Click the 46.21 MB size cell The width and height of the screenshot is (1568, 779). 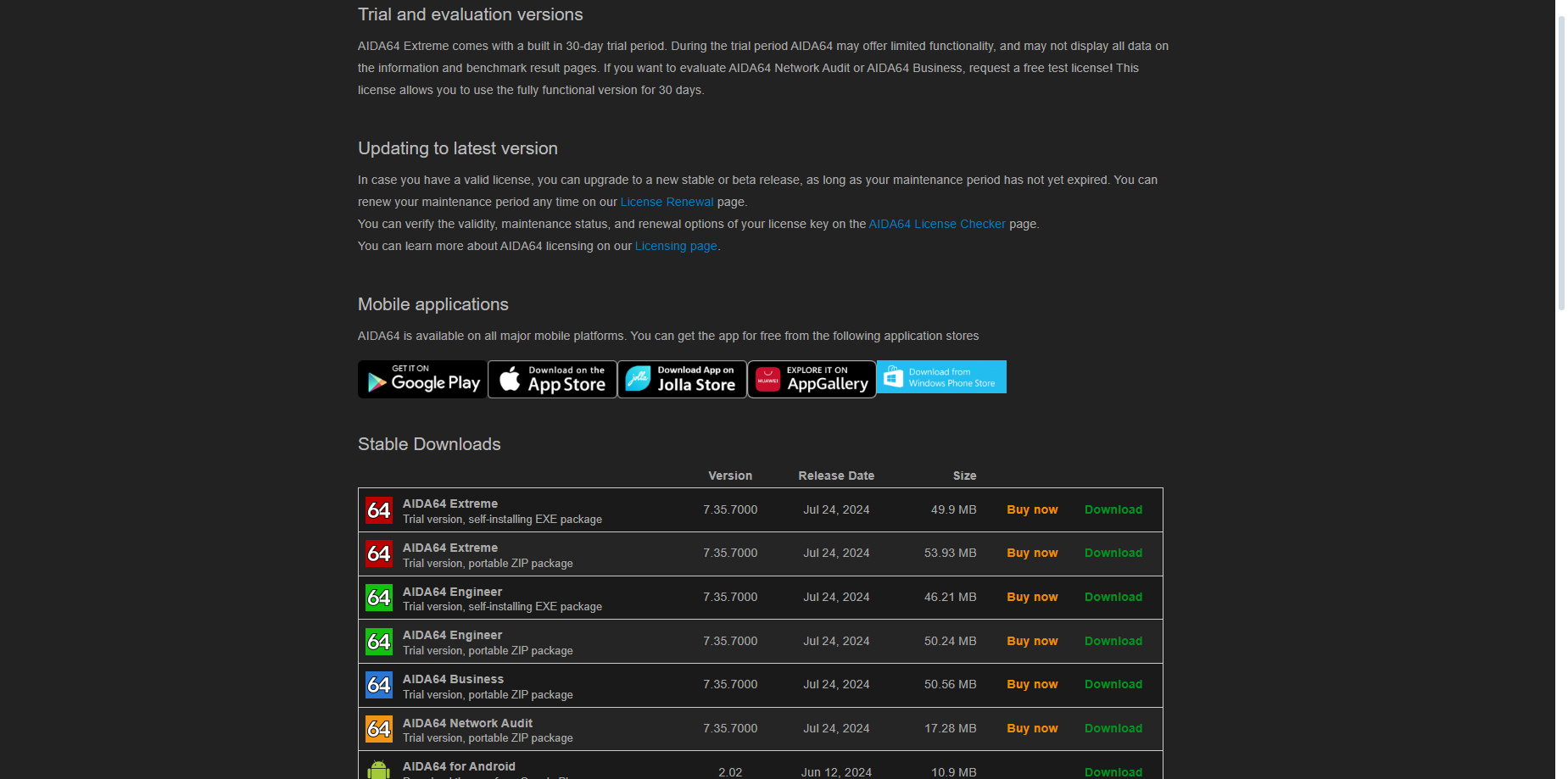tap(951, 597)
